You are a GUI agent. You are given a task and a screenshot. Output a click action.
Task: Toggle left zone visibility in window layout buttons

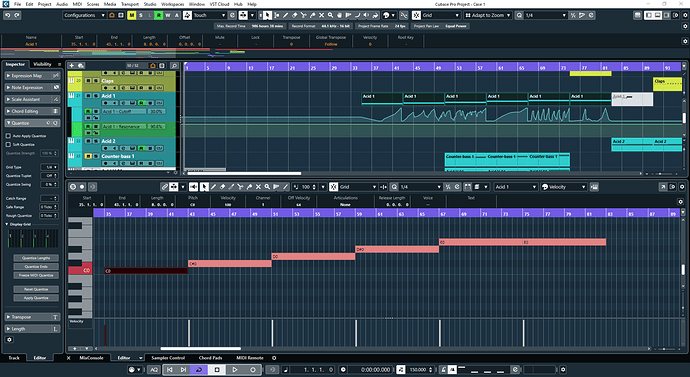649,15
